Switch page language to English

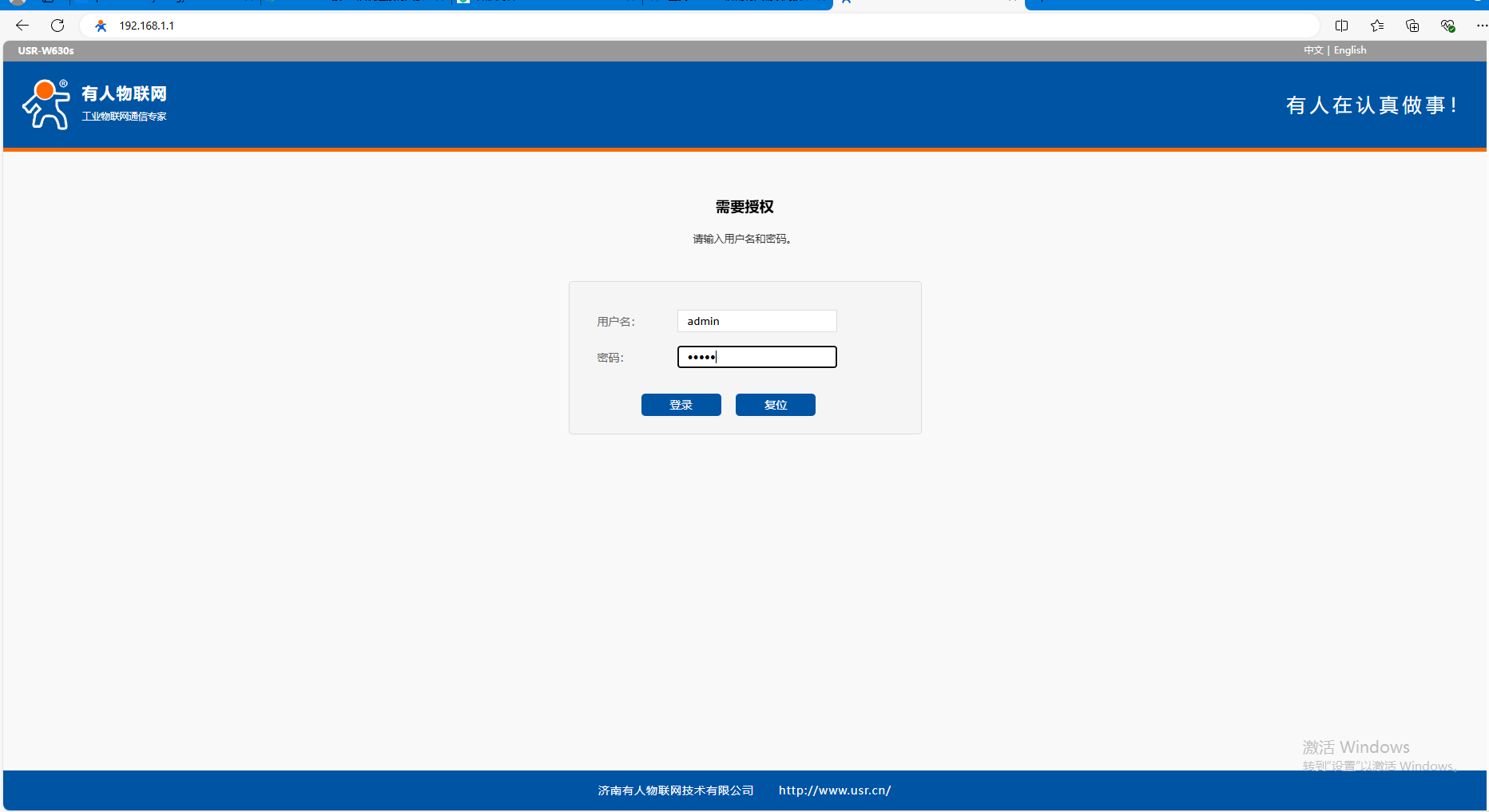tap(1350, 50)
